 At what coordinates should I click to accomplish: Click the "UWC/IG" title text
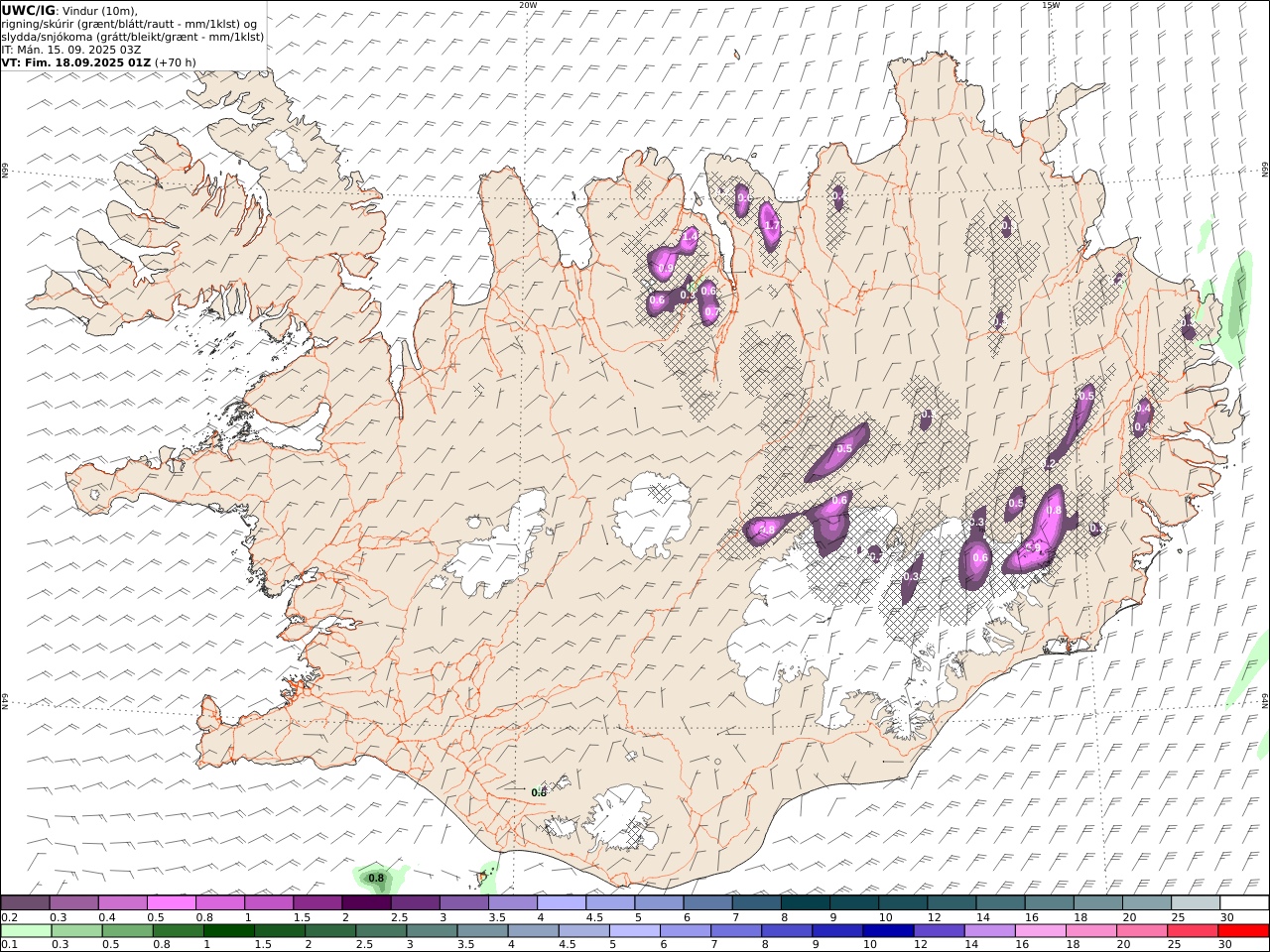tap(29, 10)
